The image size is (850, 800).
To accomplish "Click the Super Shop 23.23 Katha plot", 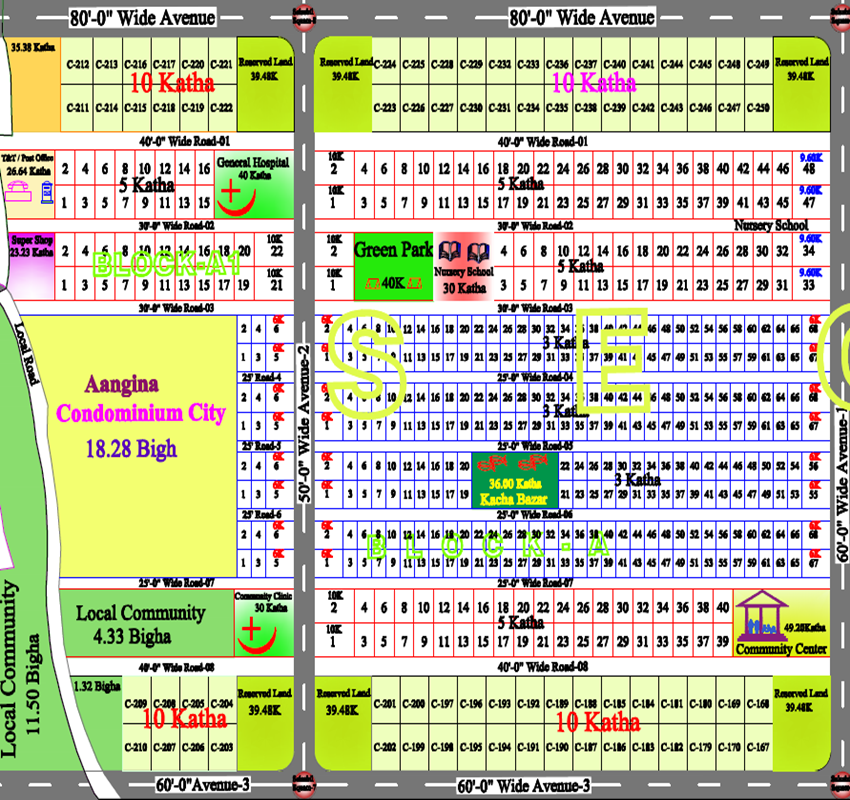I will click(31, 262).
